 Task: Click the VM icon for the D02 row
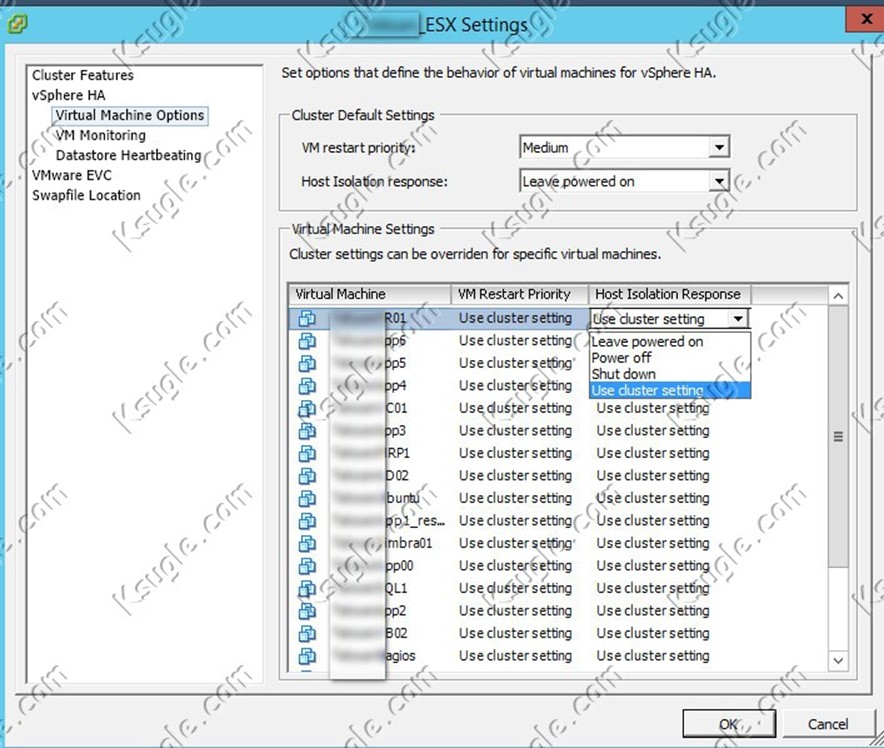[x=307, y=476]
